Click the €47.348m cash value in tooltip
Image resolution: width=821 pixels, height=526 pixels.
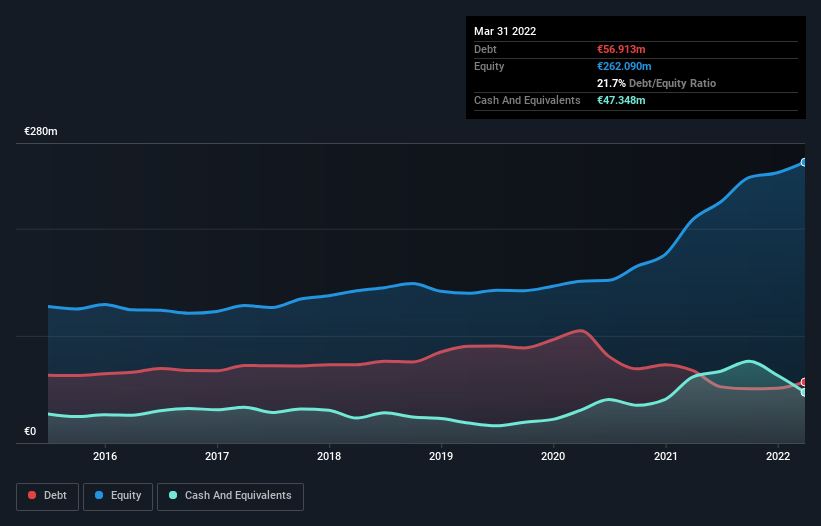621,100
